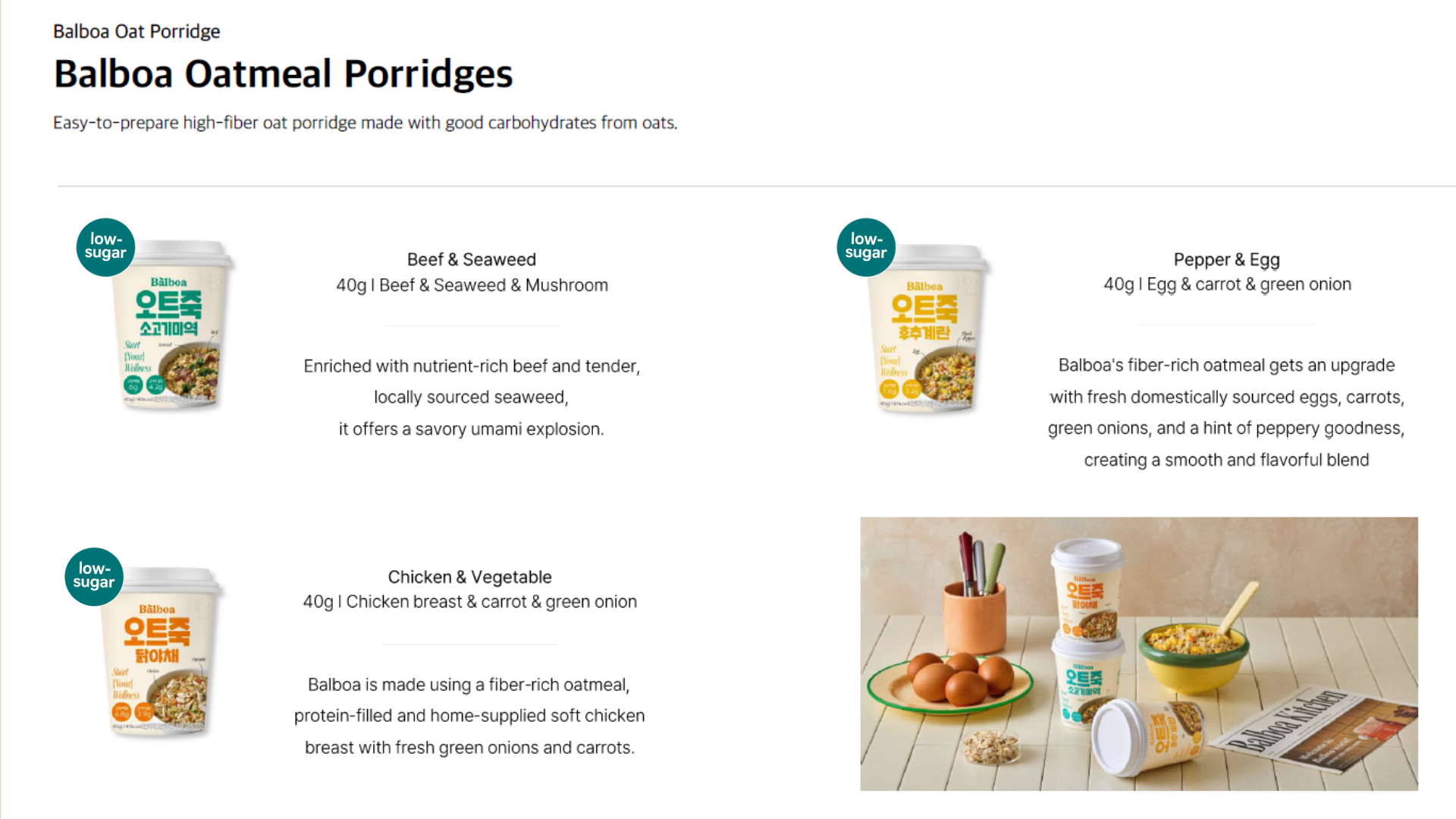
Task: Click the Pepper & Egg low-sugar badge
Action: coord(866,247)
